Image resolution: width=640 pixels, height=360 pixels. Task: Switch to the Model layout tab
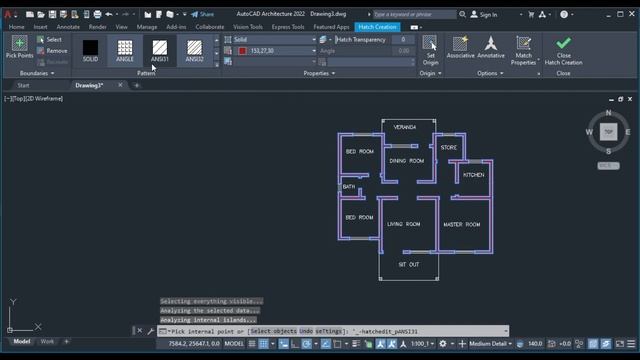[22, 341]
